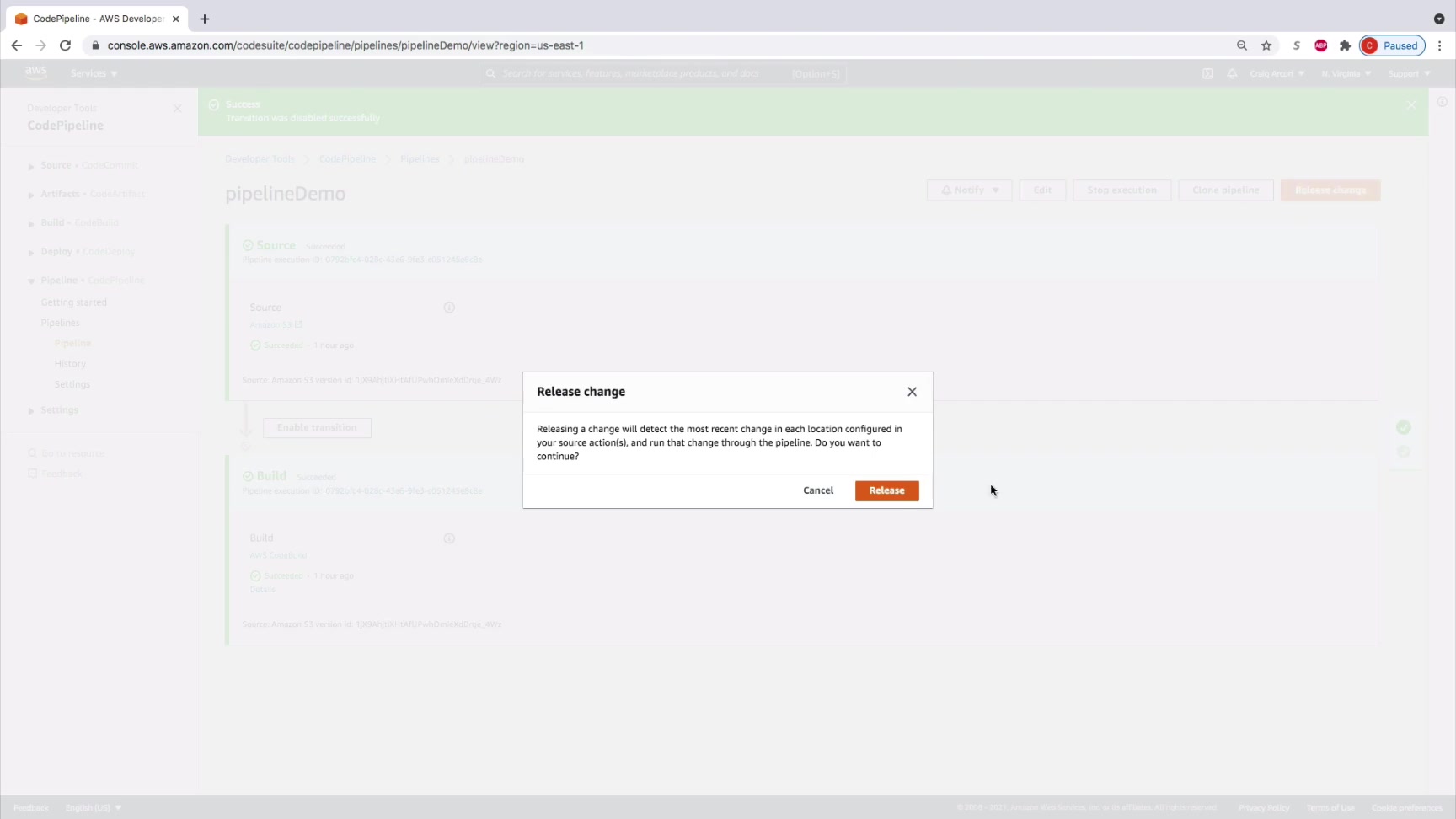This screenshot has height=819, width=1456.
Task: Open the Privacy Policy footer link
Action: click(1264, 808)
